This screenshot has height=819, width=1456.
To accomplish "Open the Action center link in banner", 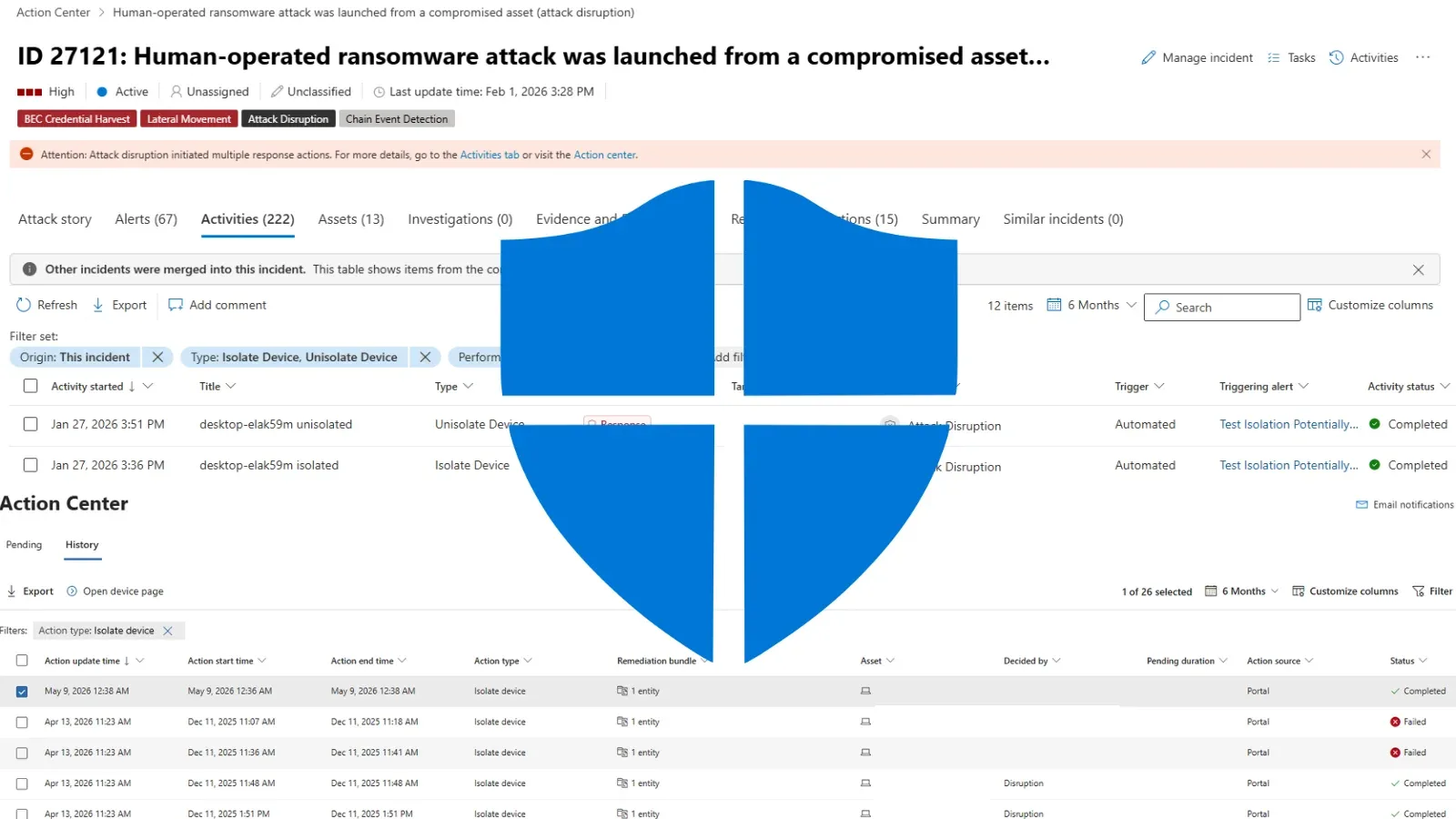I will coord(604,155).
